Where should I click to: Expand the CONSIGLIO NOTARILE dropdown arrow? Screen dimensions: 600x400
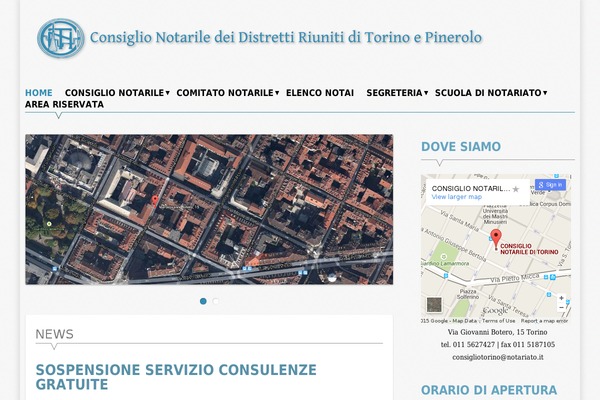pyautogui.click(x=167, y=93)
